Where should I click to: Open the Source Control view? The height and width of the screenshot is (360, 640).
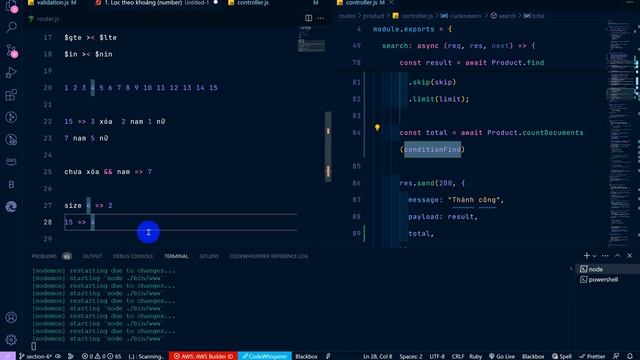click(11, 51)
